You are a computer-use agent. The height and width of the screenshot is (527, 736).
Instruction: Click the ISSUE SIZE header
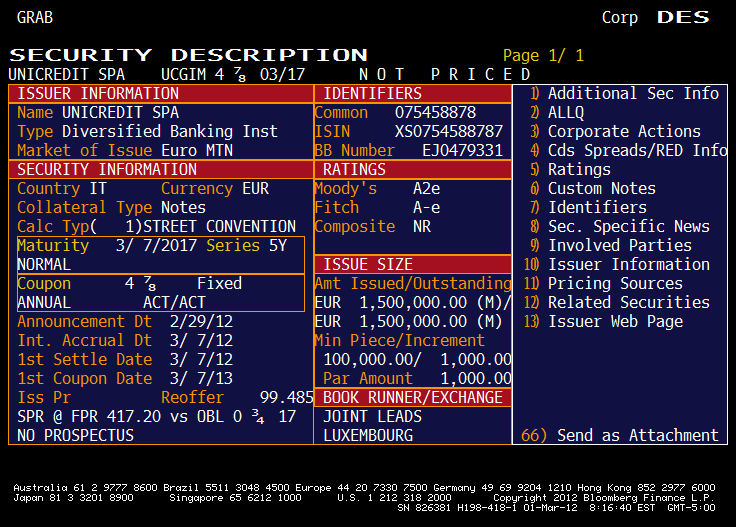point(413,265)
